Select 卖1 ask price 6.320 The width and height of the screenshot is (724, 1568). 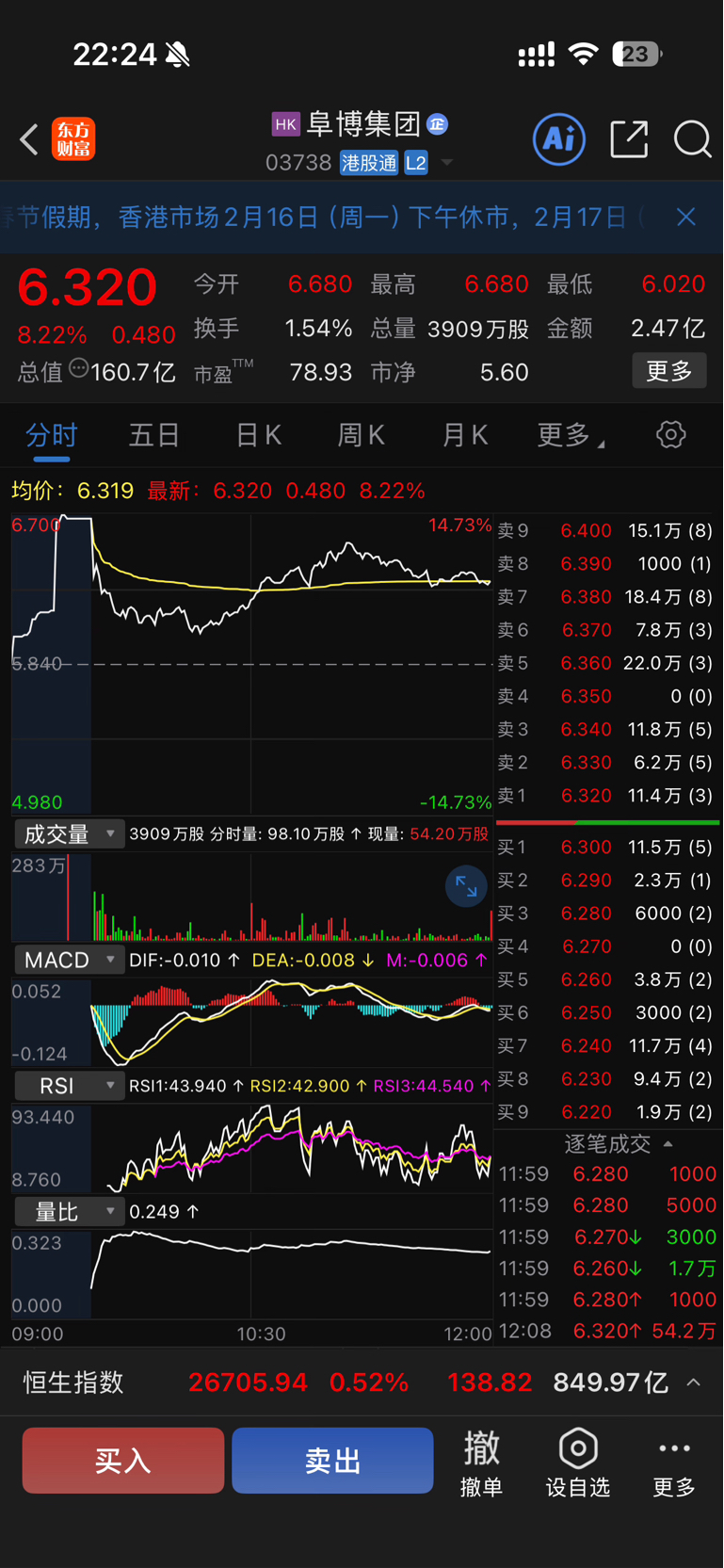coord(607,796)
